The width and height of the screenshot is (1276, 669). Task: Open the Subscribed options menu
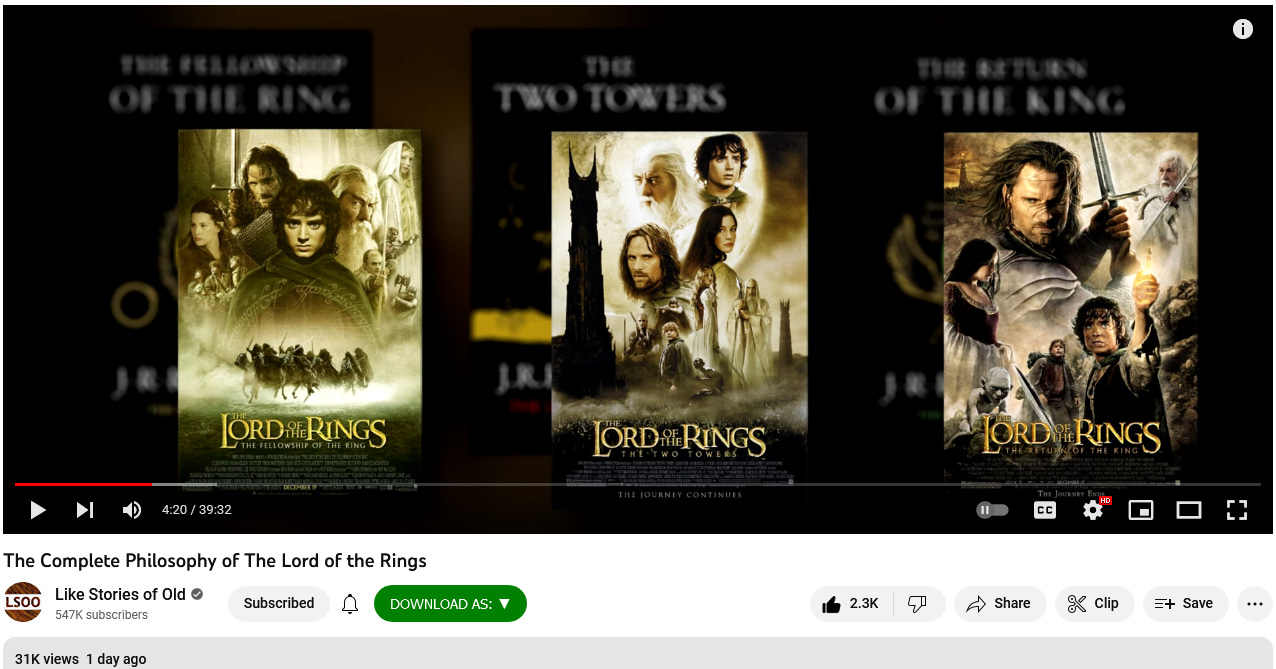[279, 604]
